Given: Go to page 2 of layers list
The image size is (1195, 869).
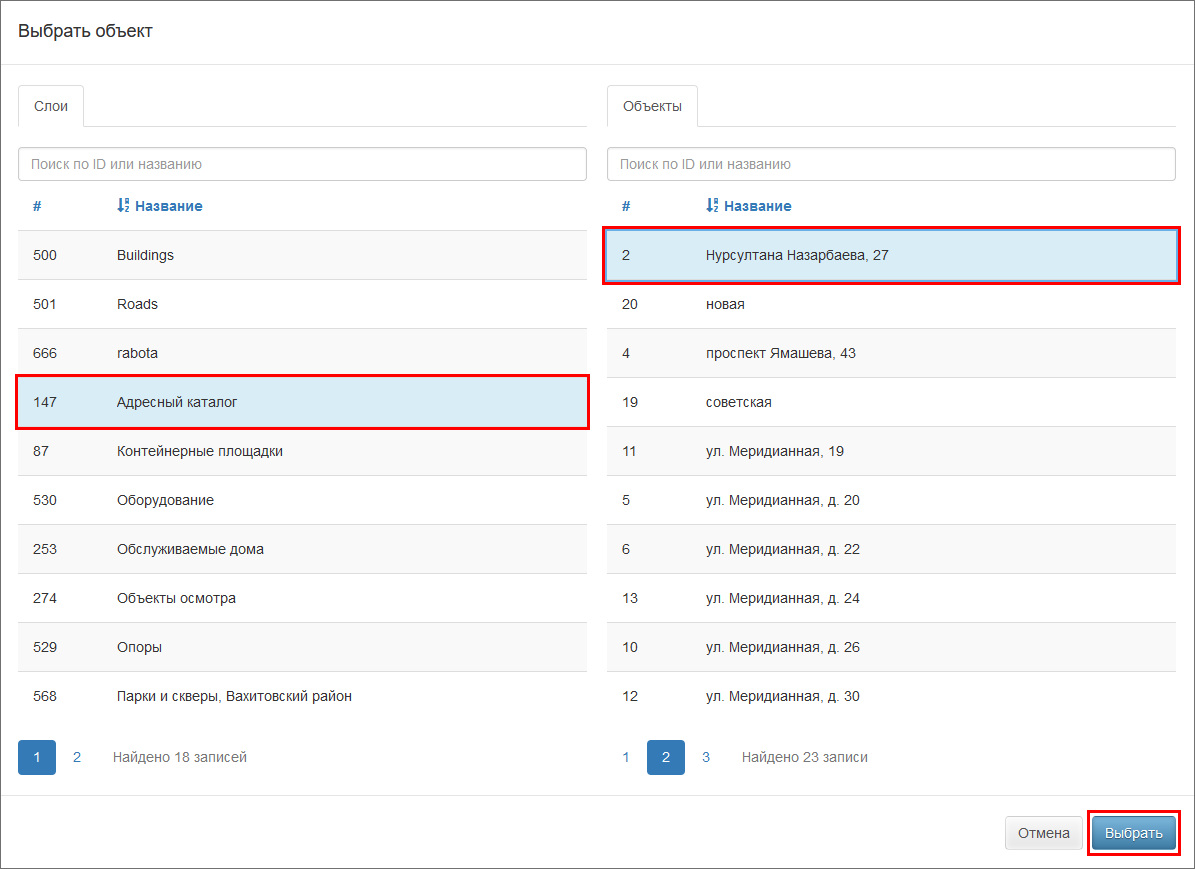Looking at the screenshot, I should [x=77, y=757].
